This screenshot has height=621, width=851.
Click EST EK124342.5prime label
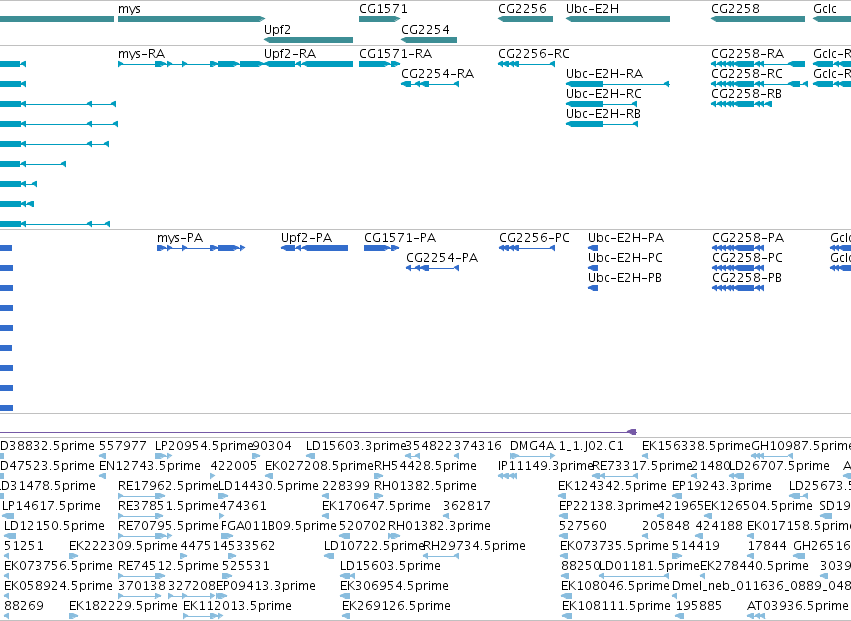click(x=612, y=486)
